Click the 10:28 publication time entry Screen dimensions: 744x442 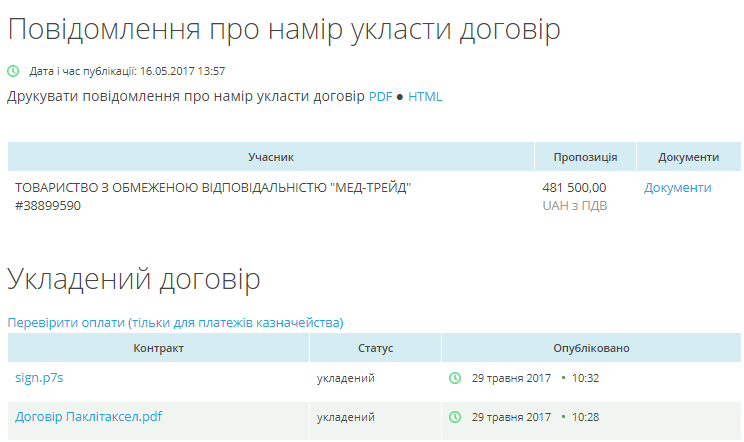[585, 416]
